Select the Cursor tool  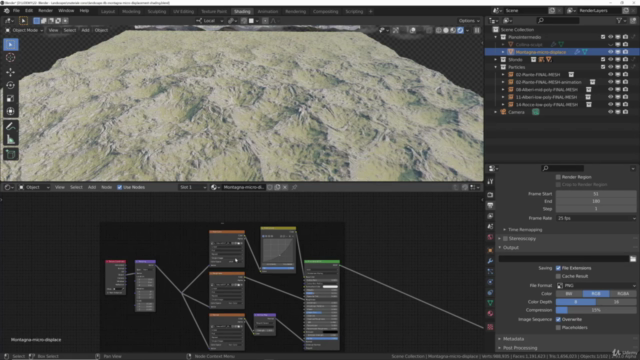point(11,58)
